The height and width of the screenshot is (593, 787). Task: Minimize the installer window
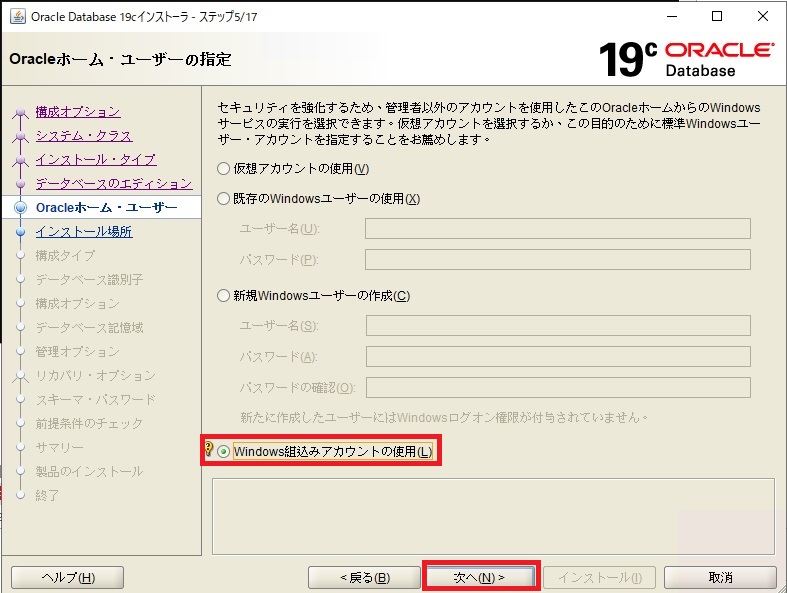672,16
